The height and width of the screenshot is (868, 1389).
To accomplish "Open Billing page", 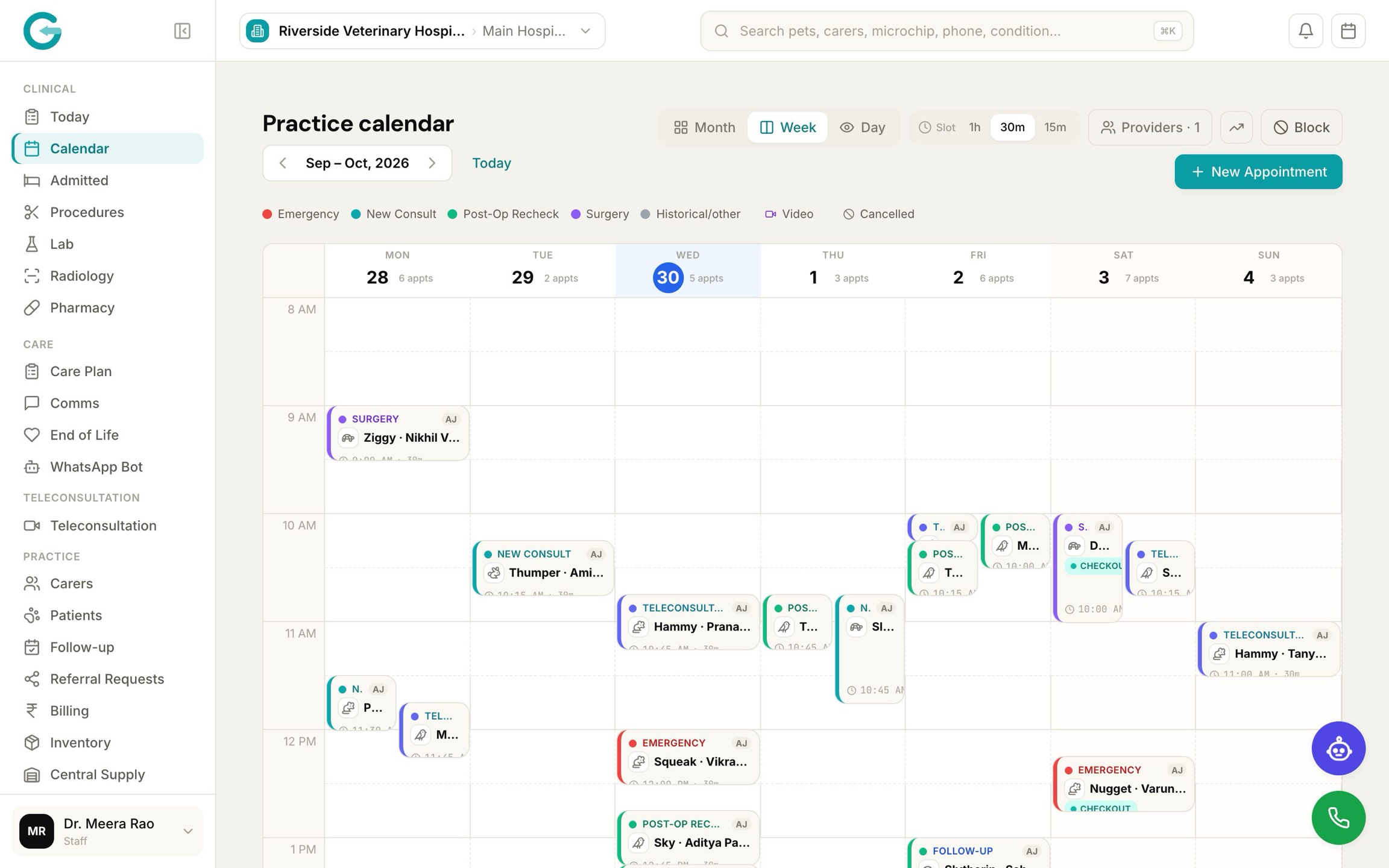I will [107, 711].
